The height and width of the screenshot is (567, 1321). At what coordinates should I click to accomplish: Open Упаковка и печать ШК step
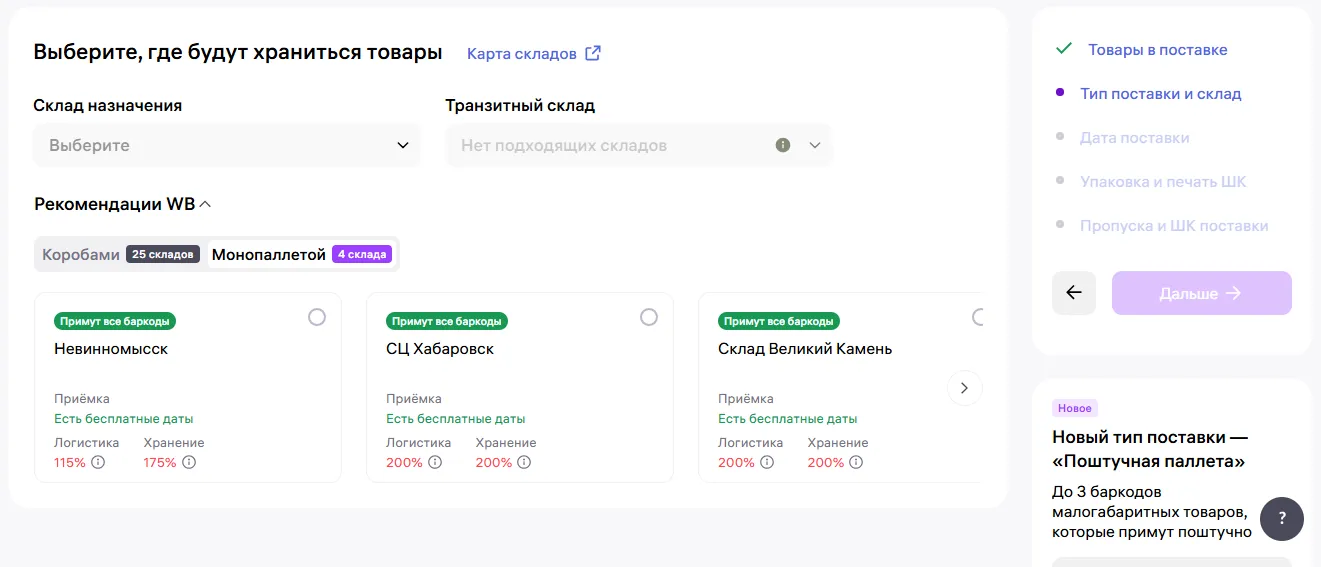click(x=1163, y=181)
